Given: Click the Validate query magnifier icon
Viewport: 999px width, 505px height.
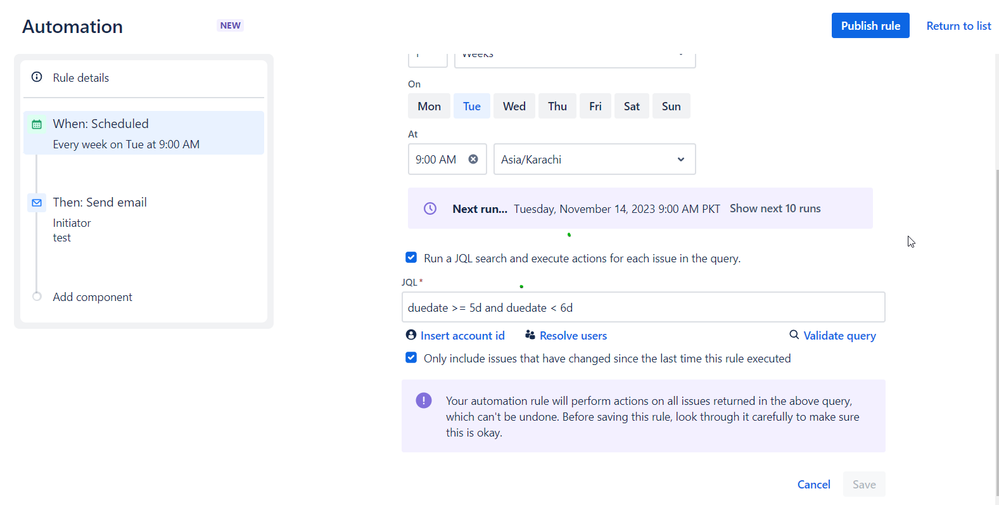Looking at the screenshot, I should 794,334.
